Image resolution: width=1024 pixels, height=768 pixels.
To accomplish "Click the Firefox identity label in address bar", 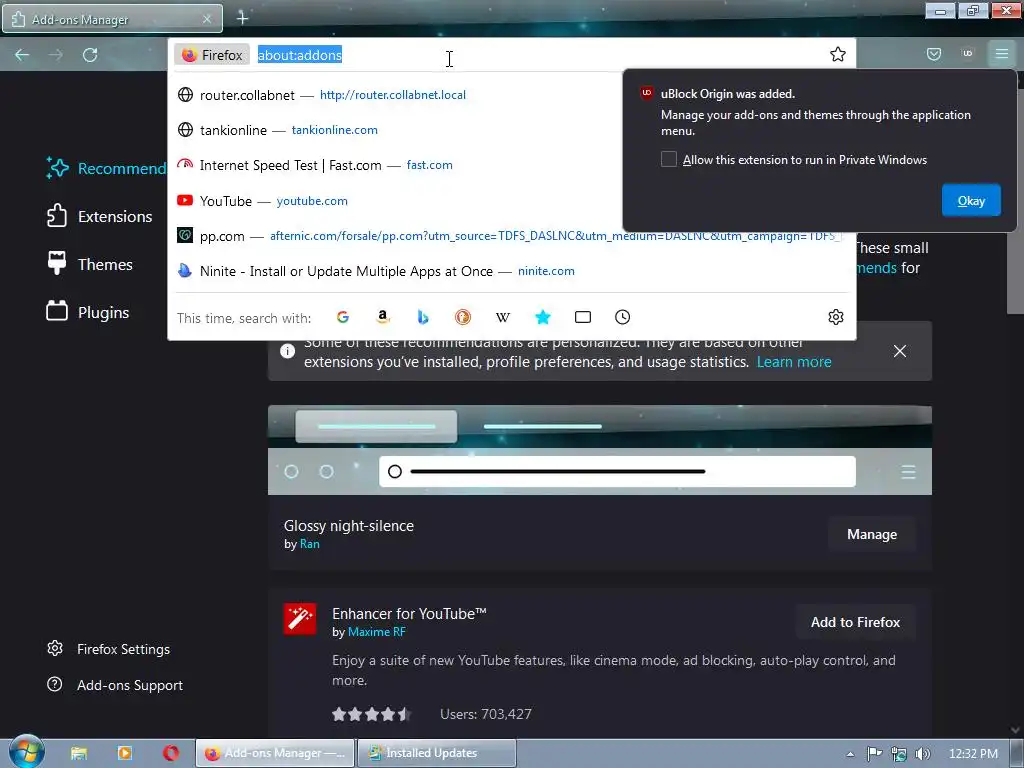I will [212, 55].
